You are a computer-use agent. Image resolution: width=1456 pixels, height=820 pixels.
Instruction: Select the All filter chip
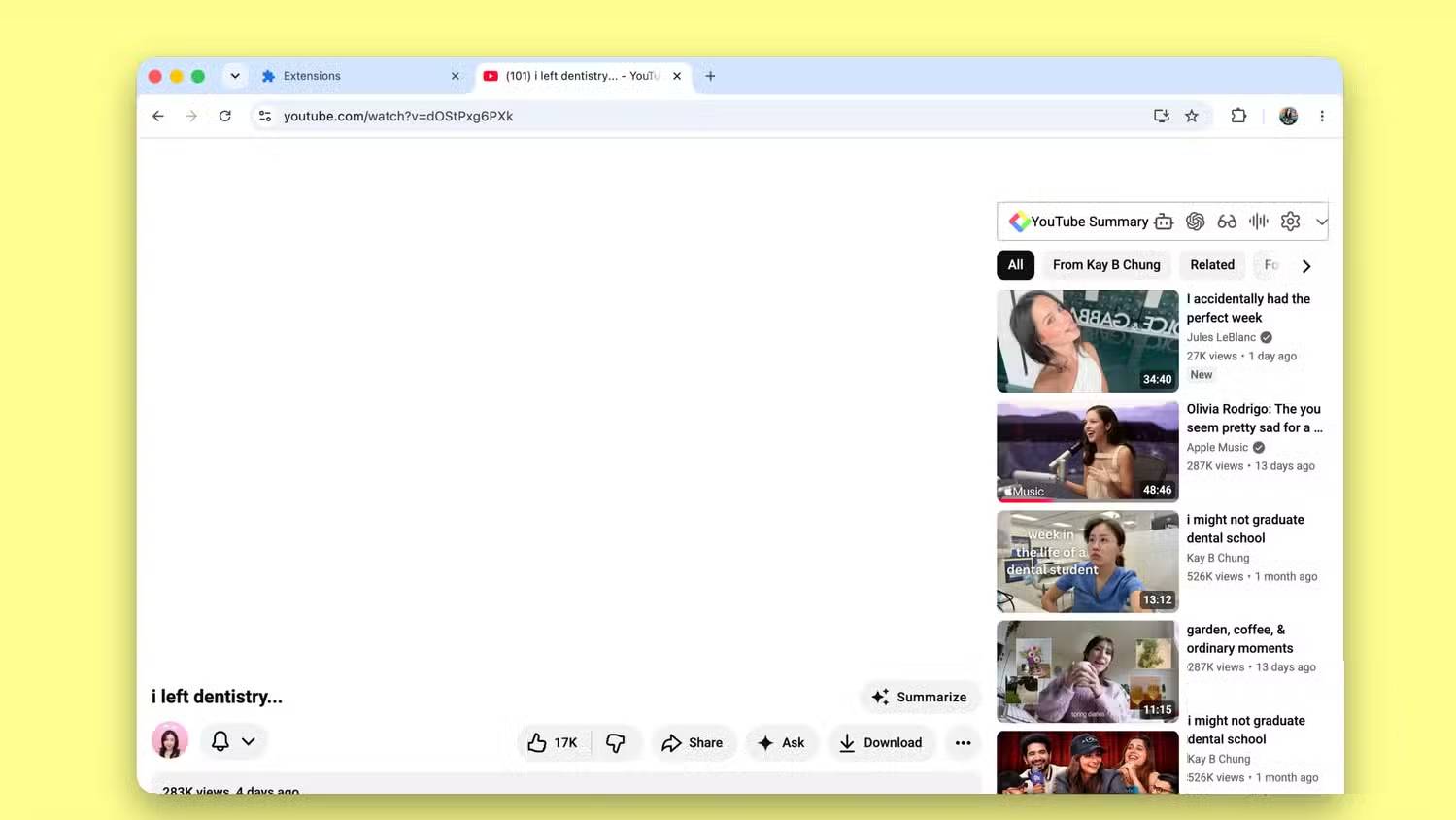(1015, 264)
